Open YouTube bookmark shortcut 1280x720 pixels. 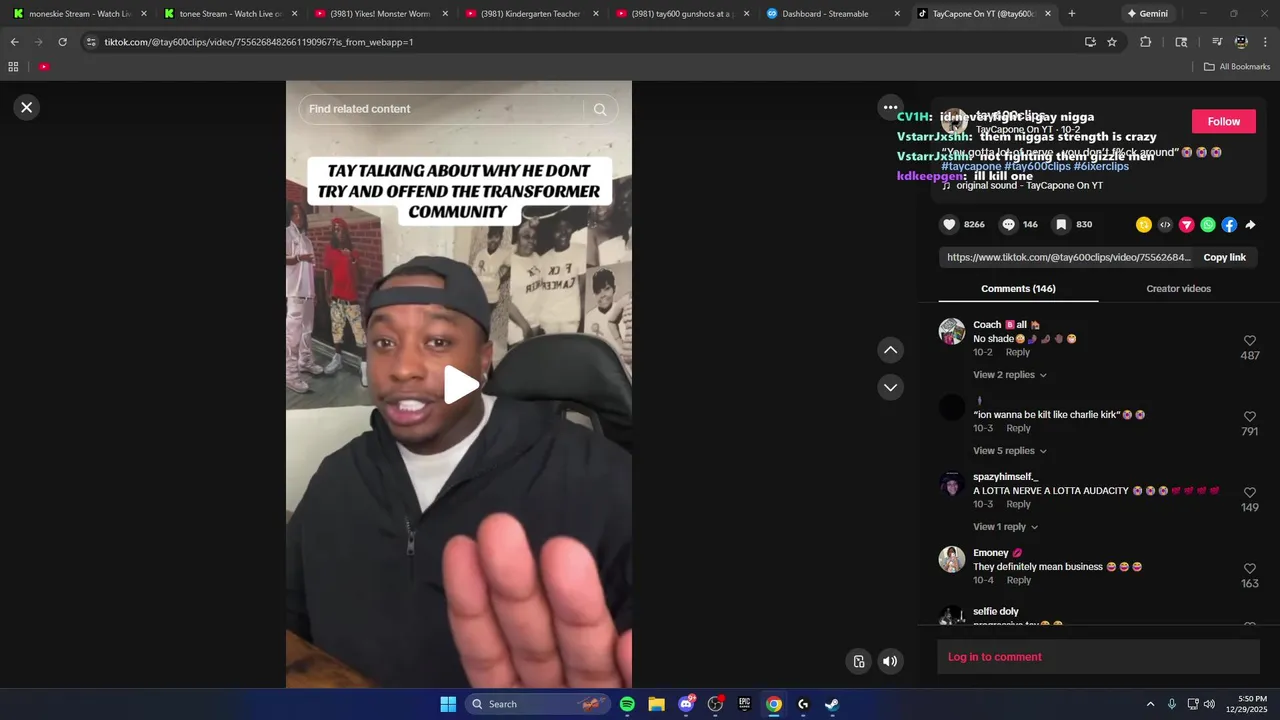tap(44, 67)
